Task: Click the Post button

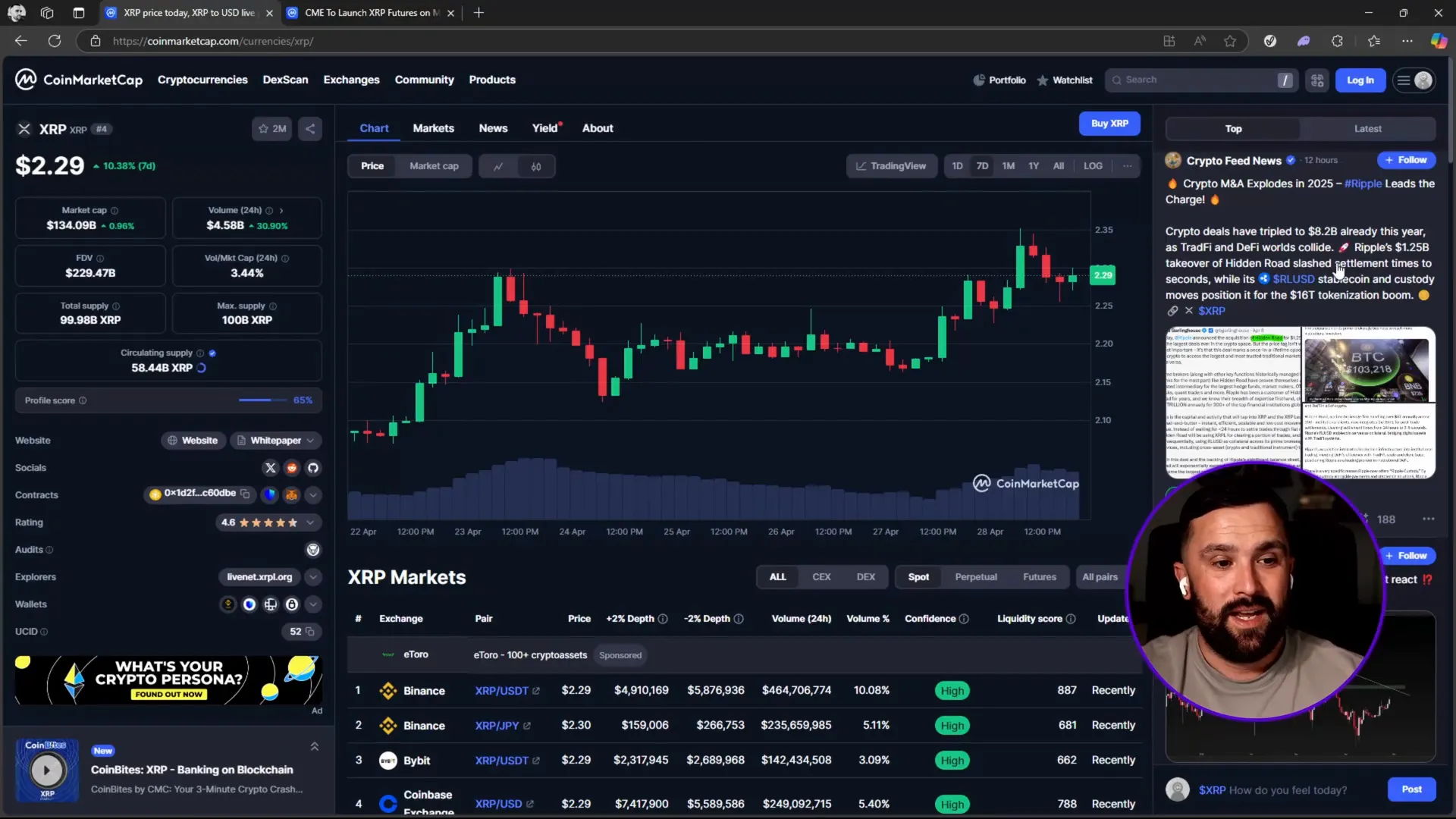Action: click(x=1411, y=789)
